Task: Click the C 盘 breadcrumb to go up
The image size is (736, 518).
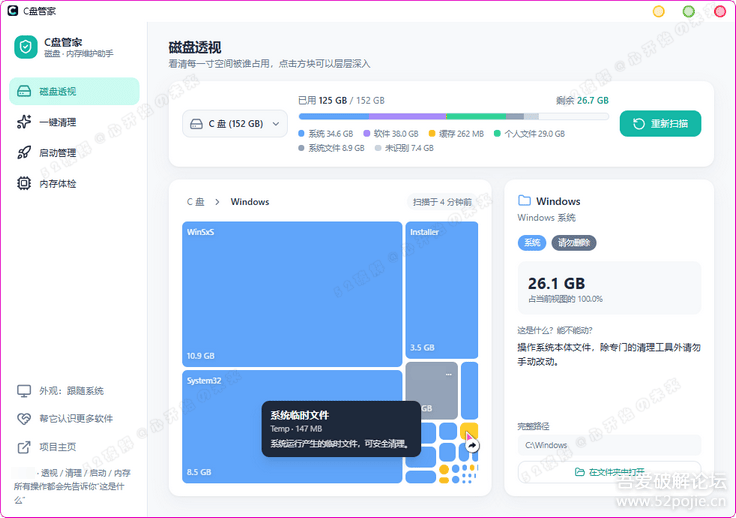Action: (196, 202)
